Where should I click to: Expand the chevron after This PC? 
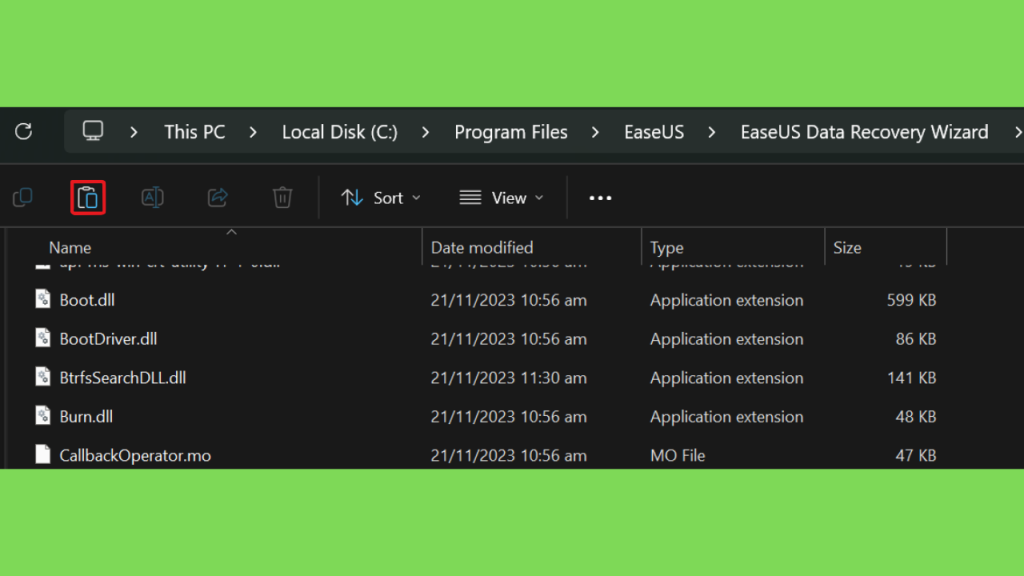[x=253, y=133]
